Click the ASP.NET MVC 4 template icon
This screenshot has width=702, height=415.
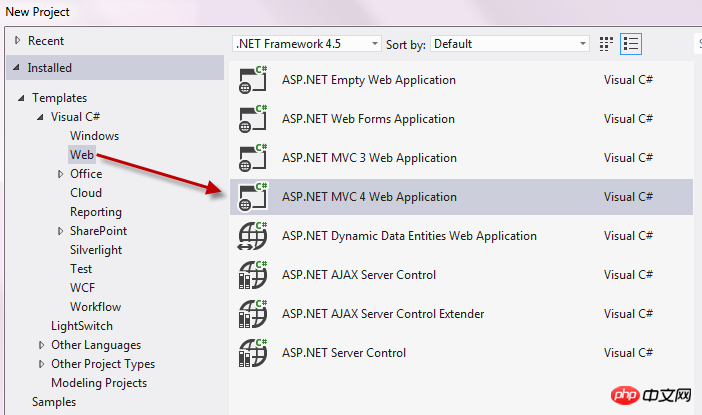253,197
